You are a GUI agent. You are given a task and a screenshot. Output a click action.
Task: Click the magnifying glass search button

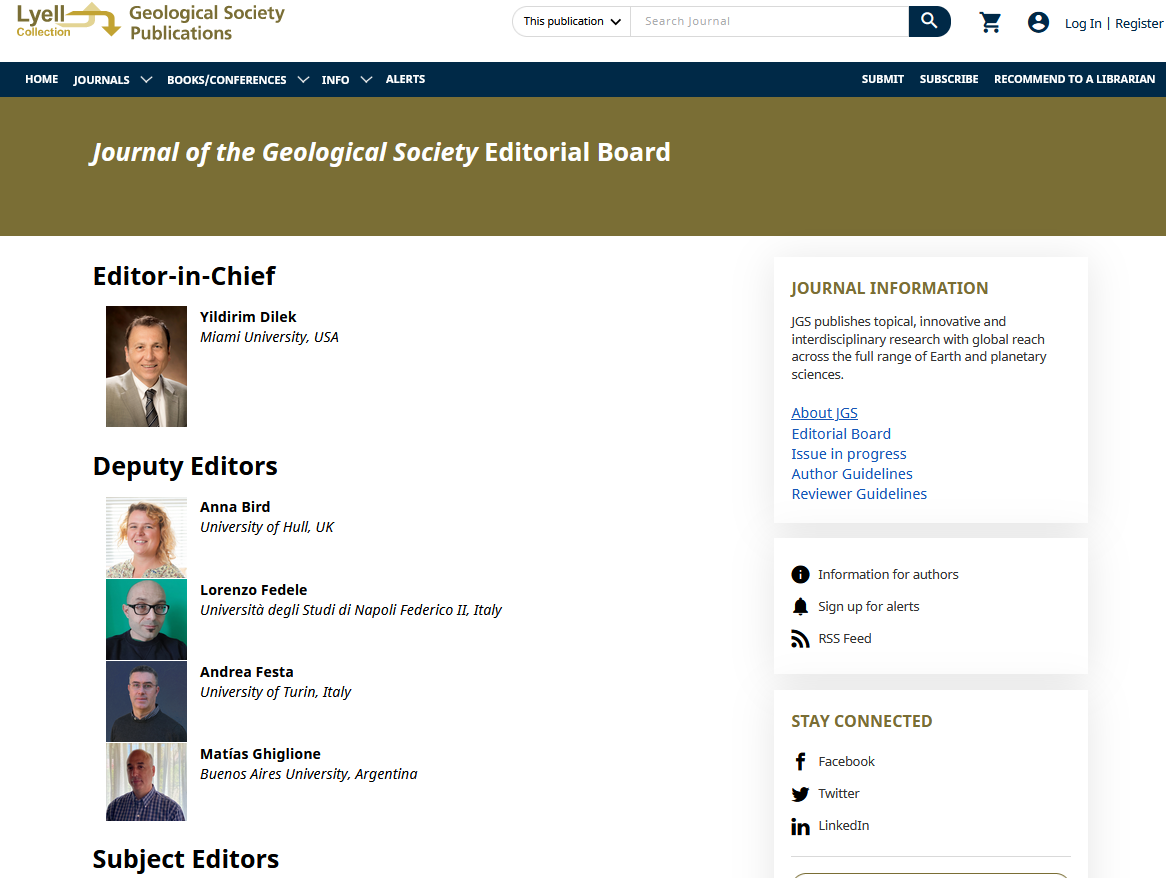(x=929, y=21)
